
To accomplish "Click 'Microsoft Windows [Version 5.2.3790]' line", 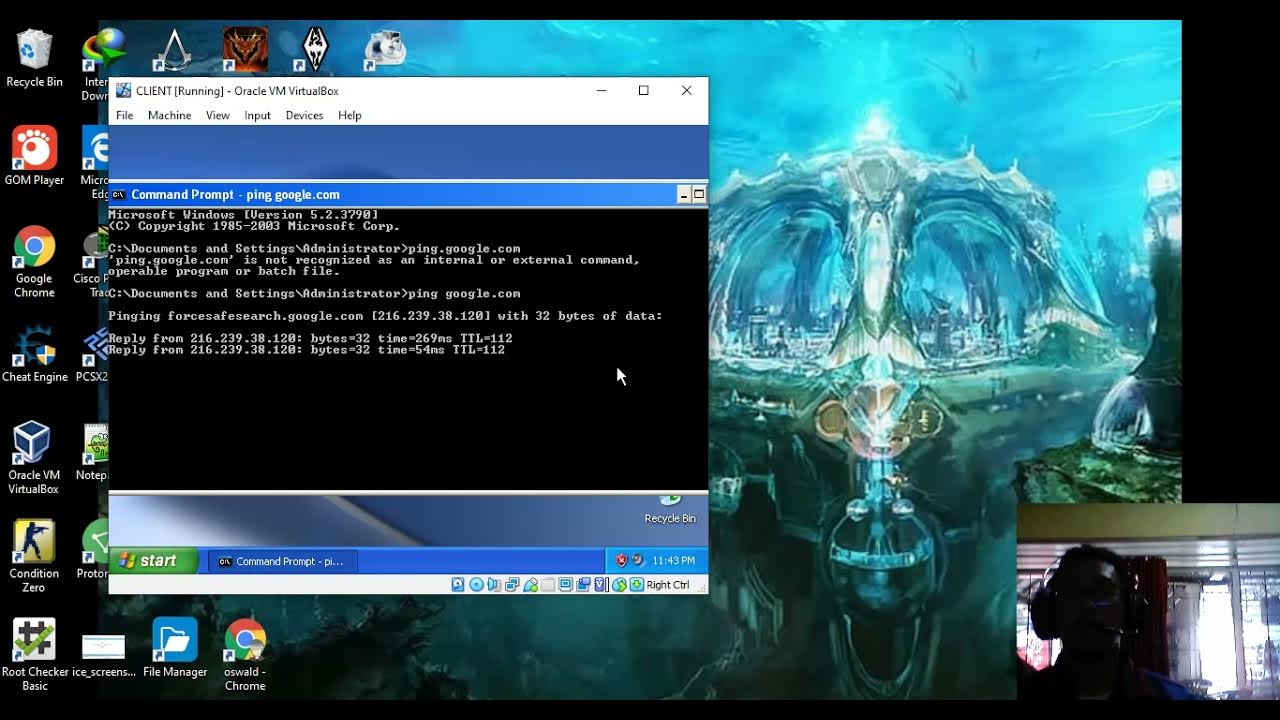I will (243, 215).
